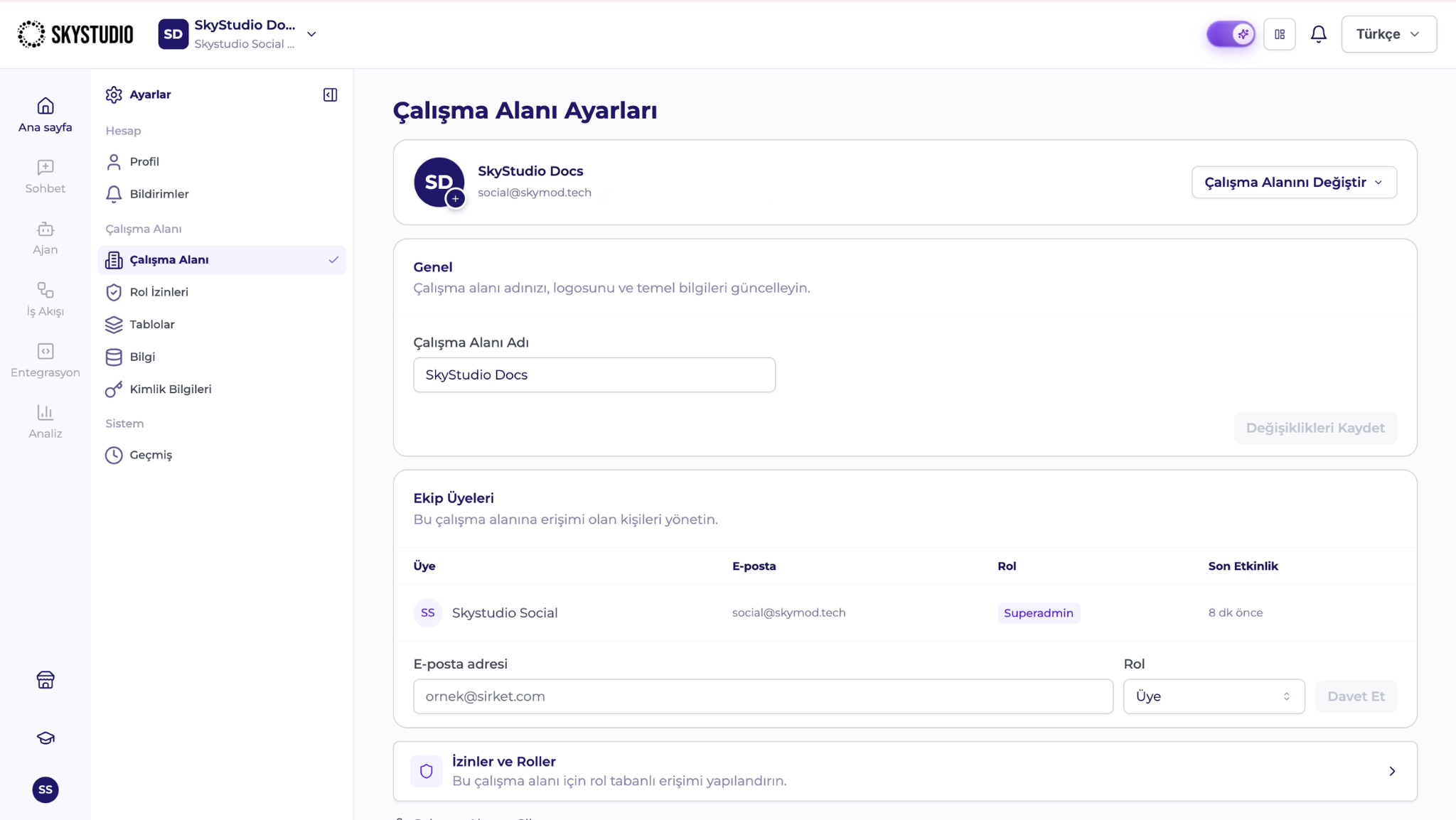Click the SkyStudio logo
This screenshot has height=820, width=1456.
coord(75,34)
